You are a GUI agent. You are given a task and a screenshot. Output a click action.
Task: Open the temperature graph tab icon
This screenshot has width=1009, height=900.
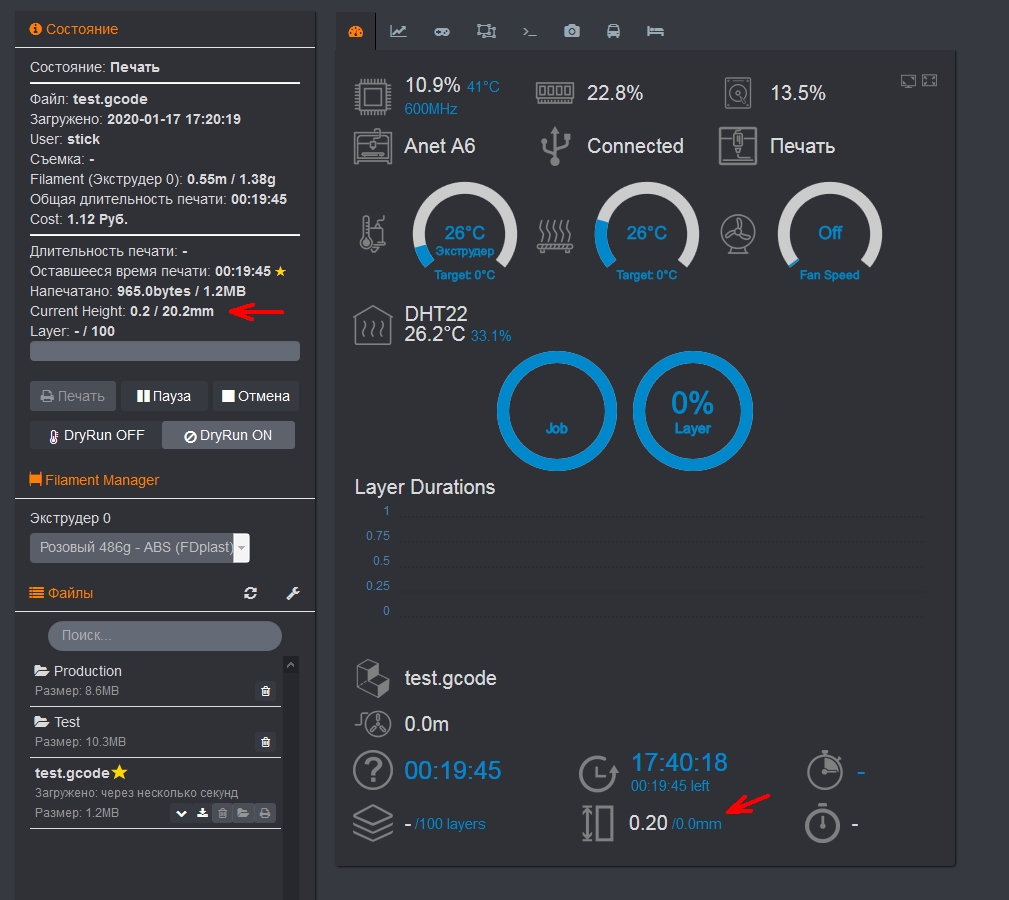coord(398,31)
